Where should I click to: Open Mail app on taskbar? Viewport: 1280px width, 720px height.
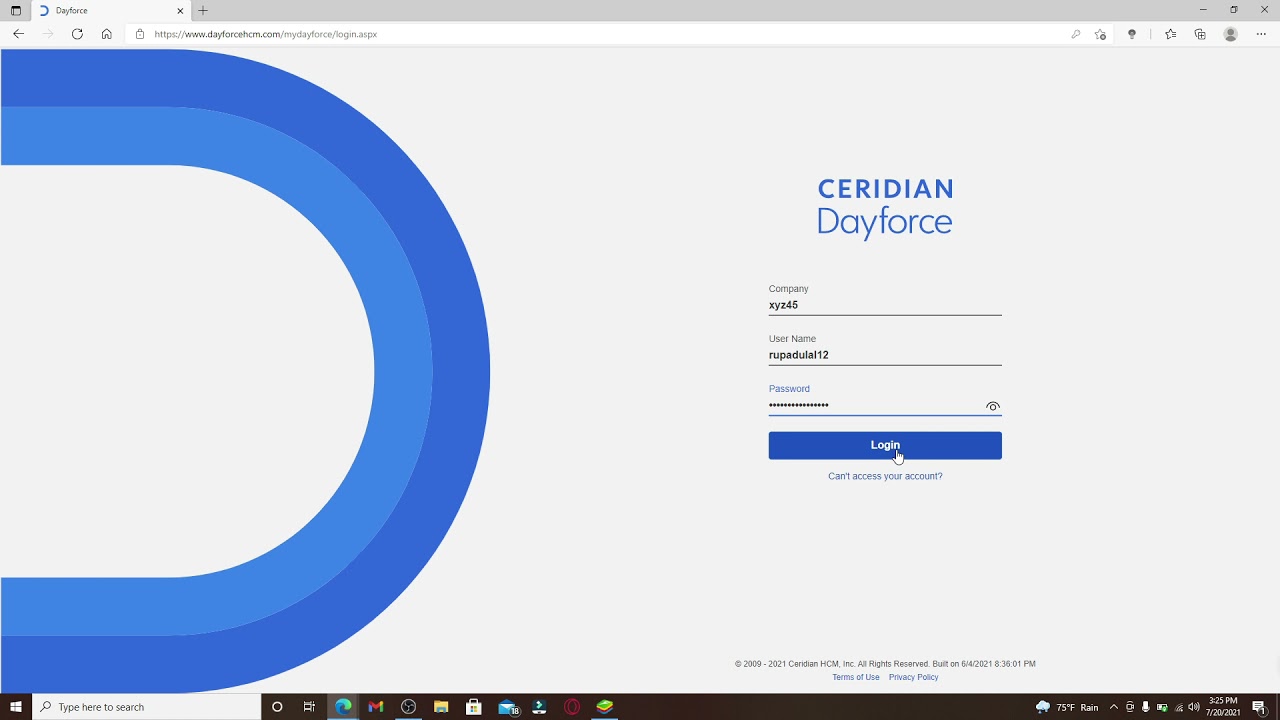point(508,707)
